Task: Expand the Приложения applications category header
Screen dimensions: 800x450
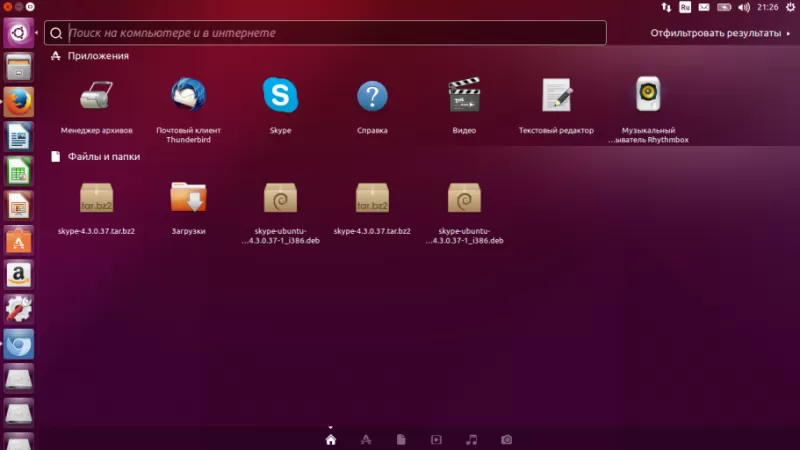Action: click(90, 56)
